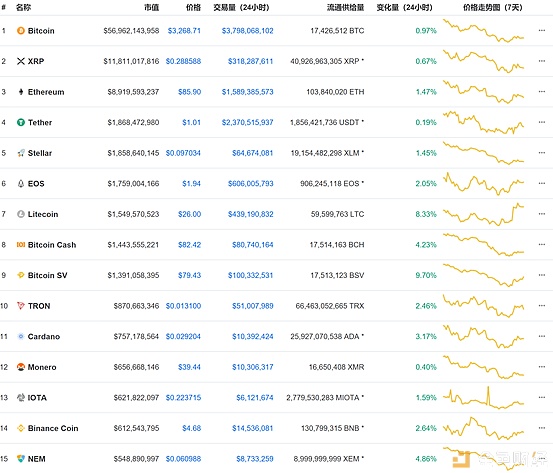Sort by the 名称 column header

tap(23, 7)
